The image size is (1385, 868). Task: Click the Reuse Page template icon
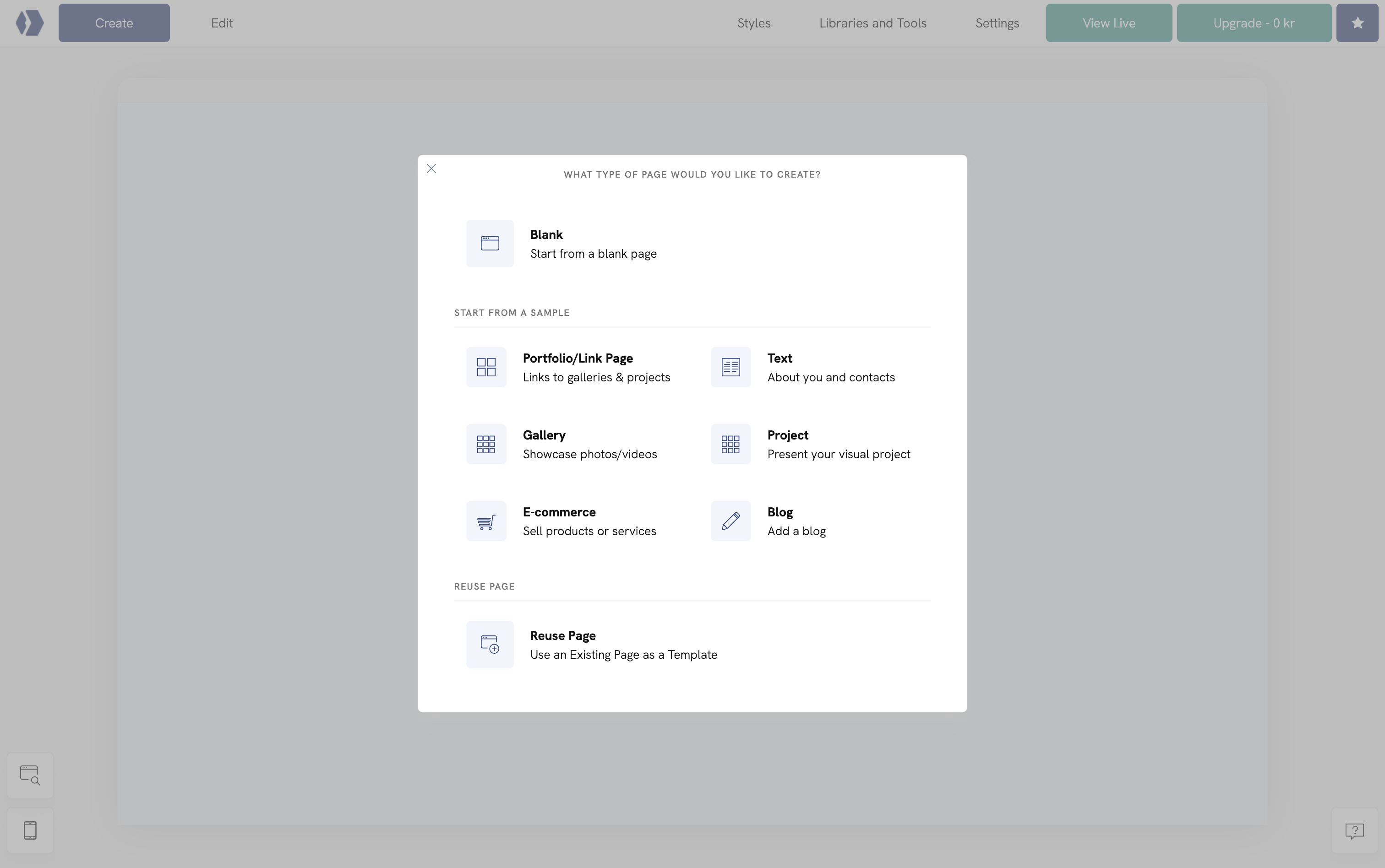point(489,644)
